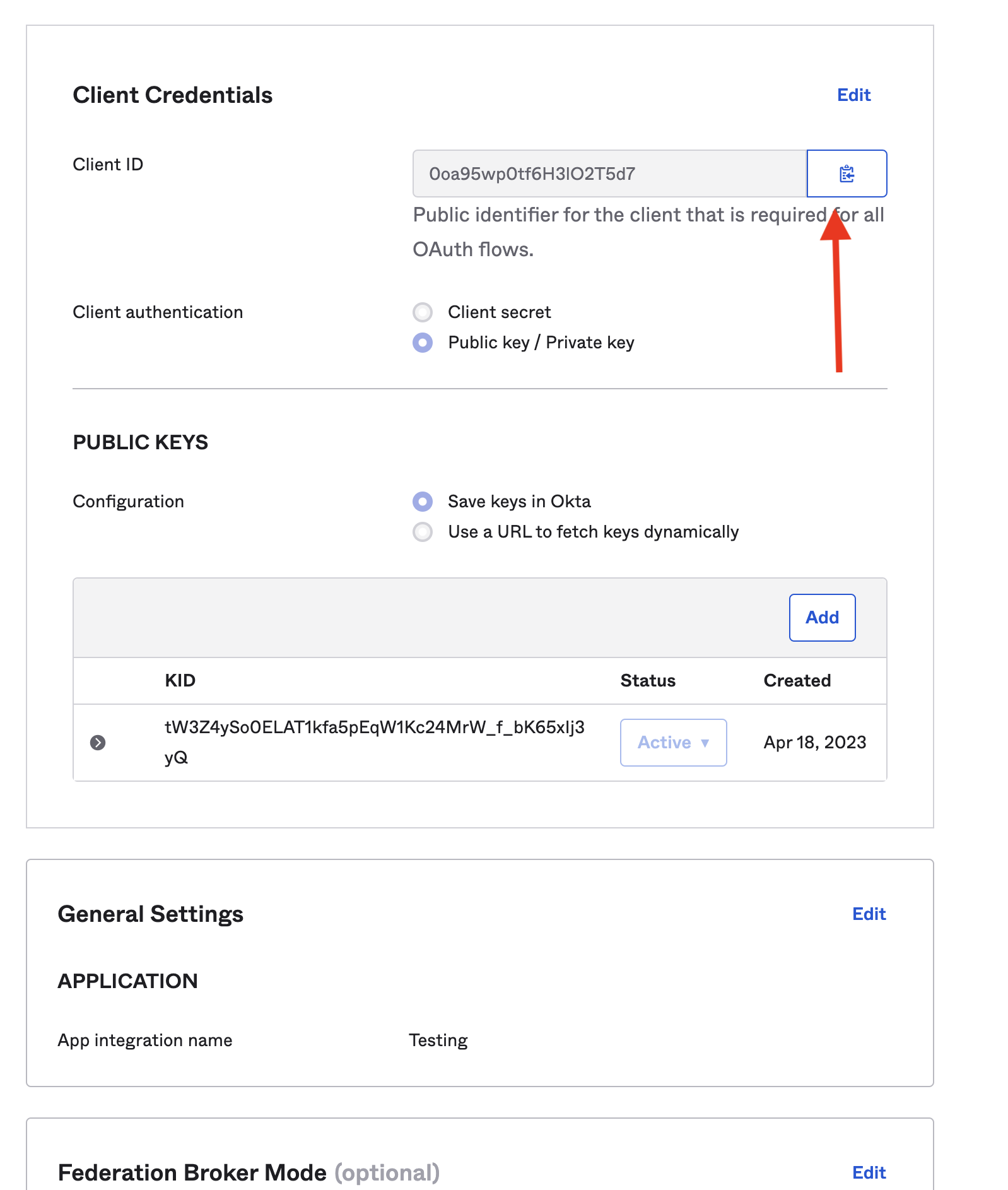1008x1190 pixels.
Task: Choose Public key / Private key authentication
Action: click(423, 343)
